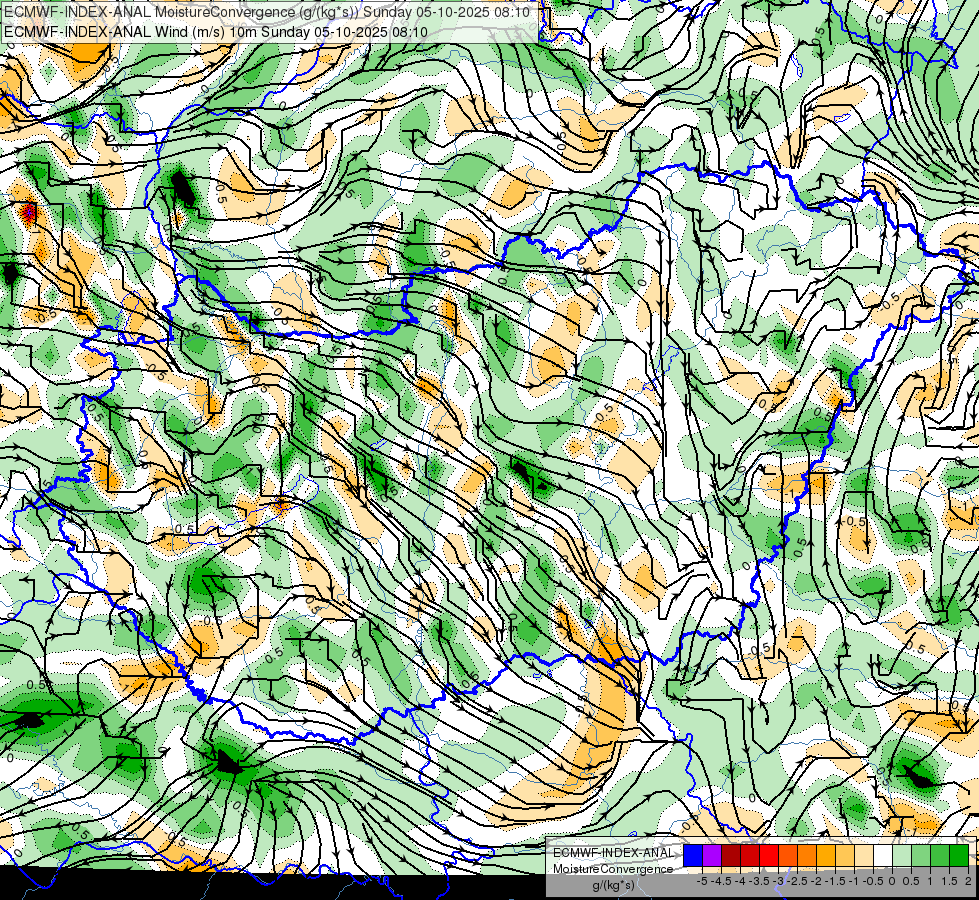Image resolution: width=979 pixels, height=900 pixels.
Task: Click the legend tick label 1.5
Action: (x=949, y=881)
